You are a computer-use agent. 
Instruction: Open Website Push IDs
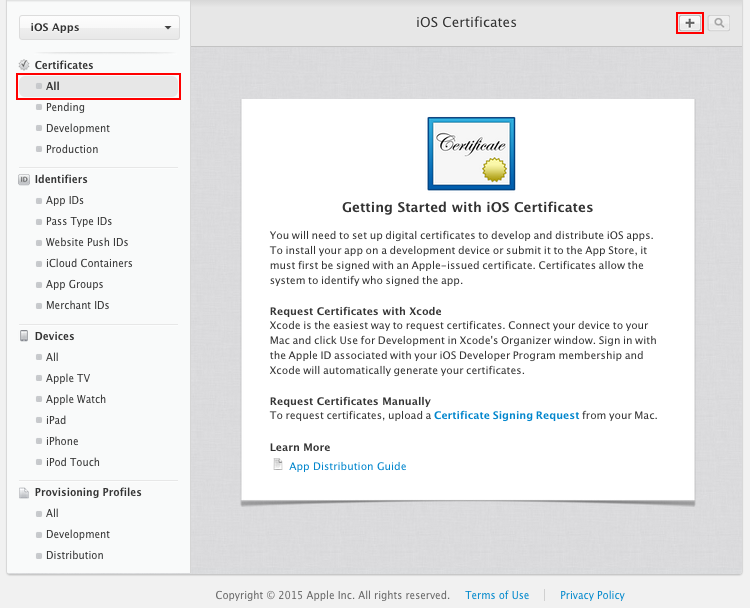(x=87, y=243)
